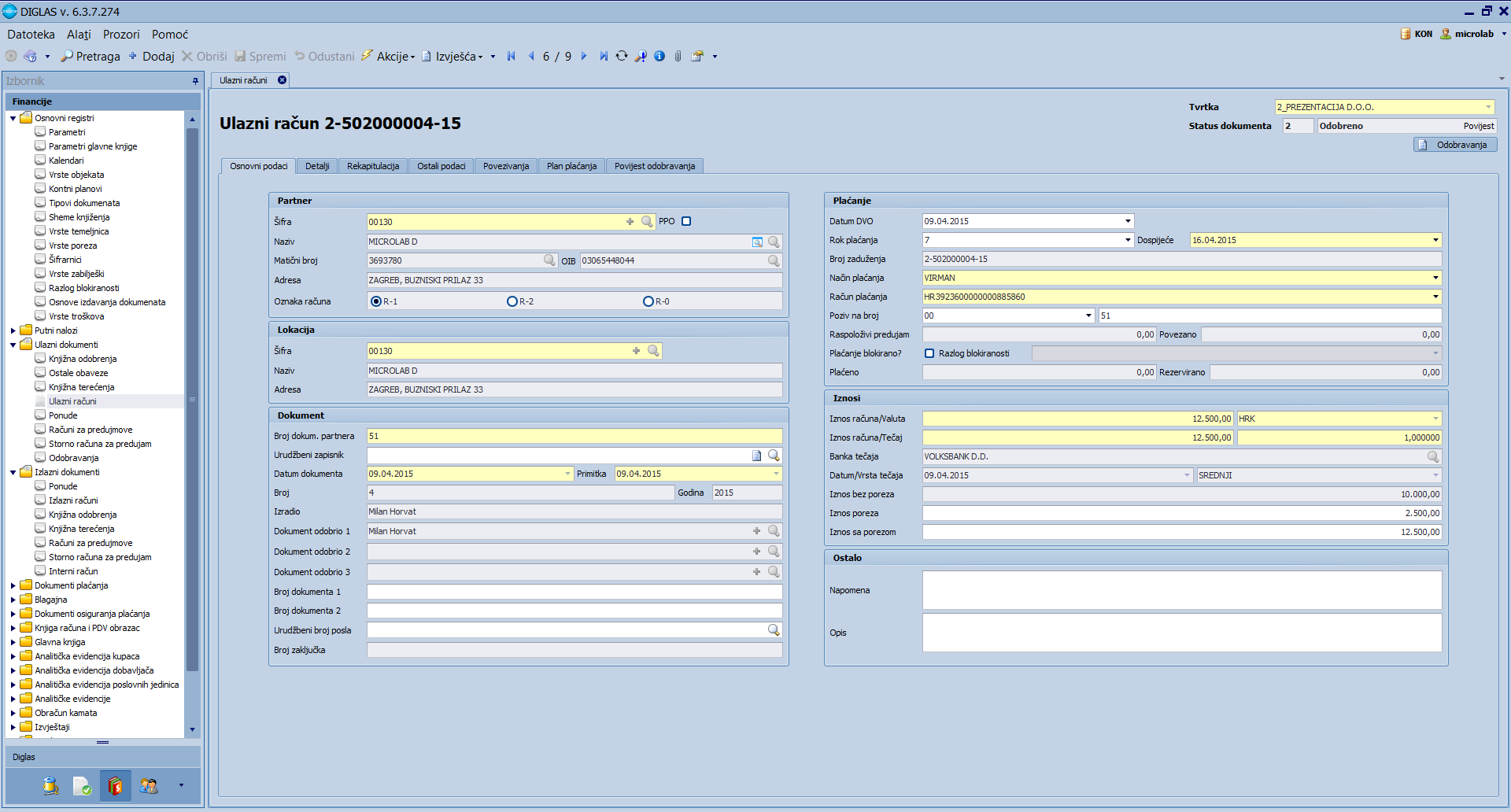Open the Tvrtka company dropdown
Viewport: 1511px width, 812px height.
coord(1488,107)
